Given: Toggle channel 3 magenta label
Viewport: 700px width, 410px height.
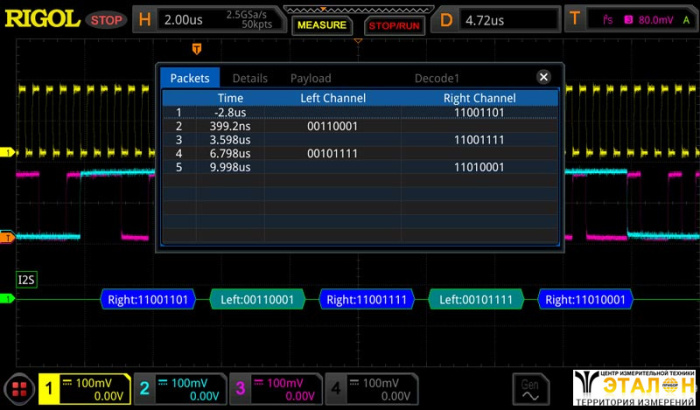Looking at the screenshot, I should point(240,389).
